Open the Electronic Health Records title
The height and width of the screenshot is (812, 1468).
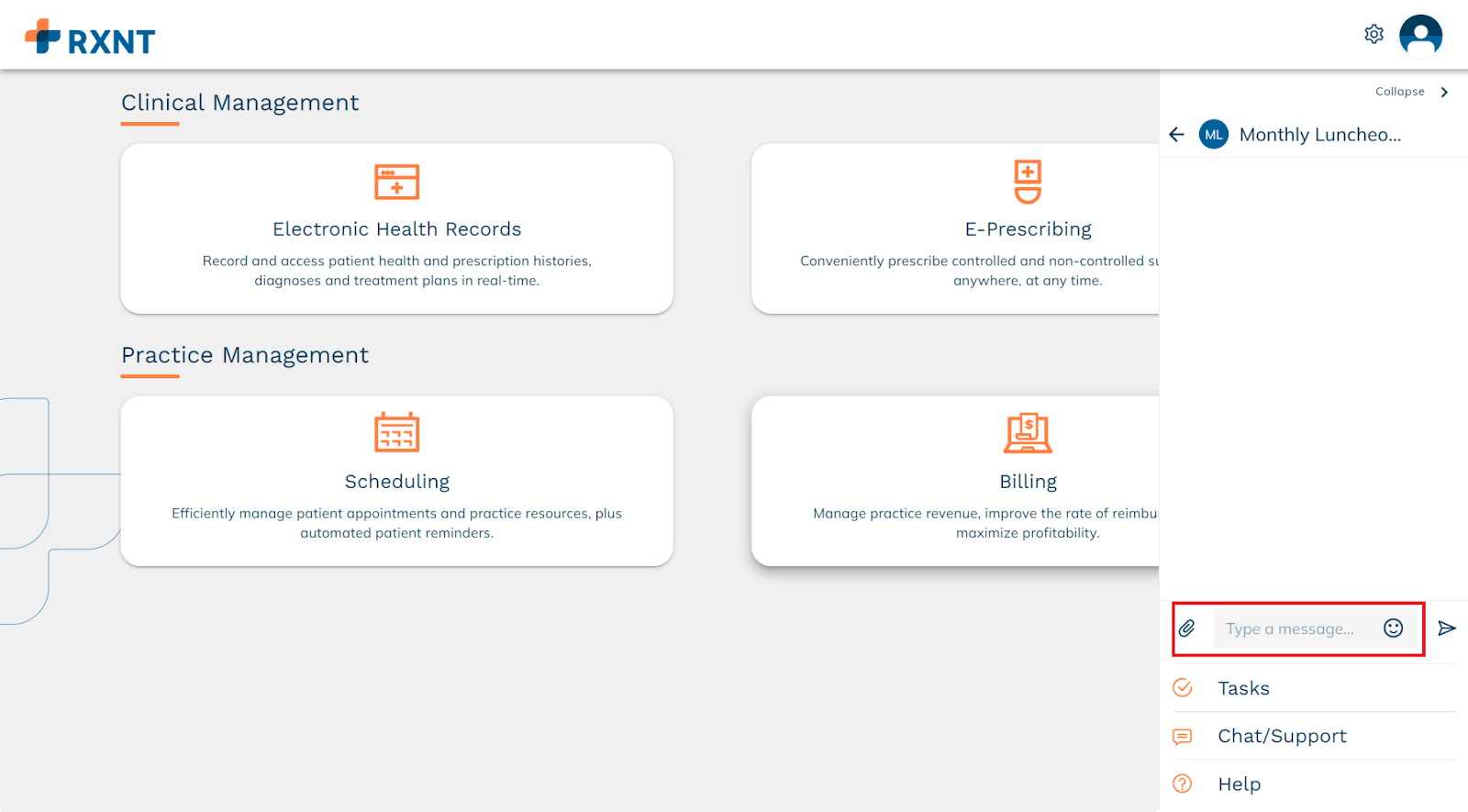tap(397, 229)
